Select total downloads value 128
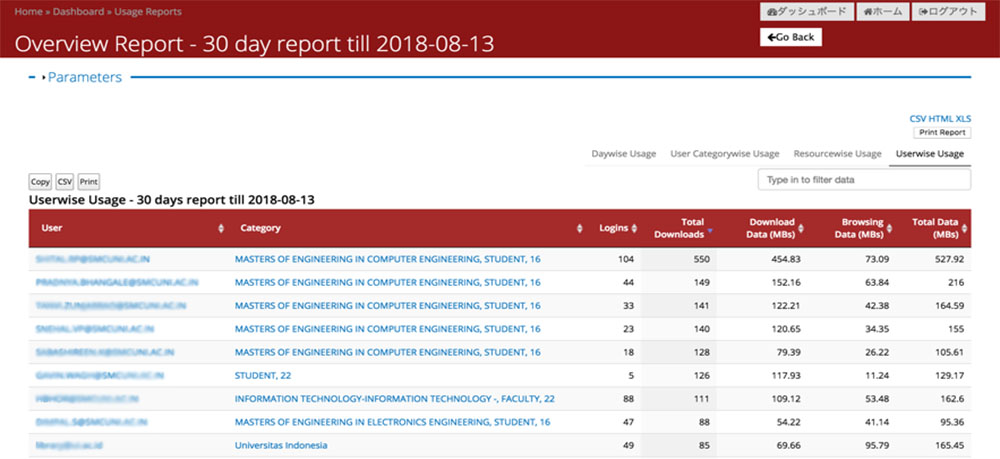Image resolution: width=1000 pixels, height=459 pixels. pyautogui.click(x=702, y=352)
